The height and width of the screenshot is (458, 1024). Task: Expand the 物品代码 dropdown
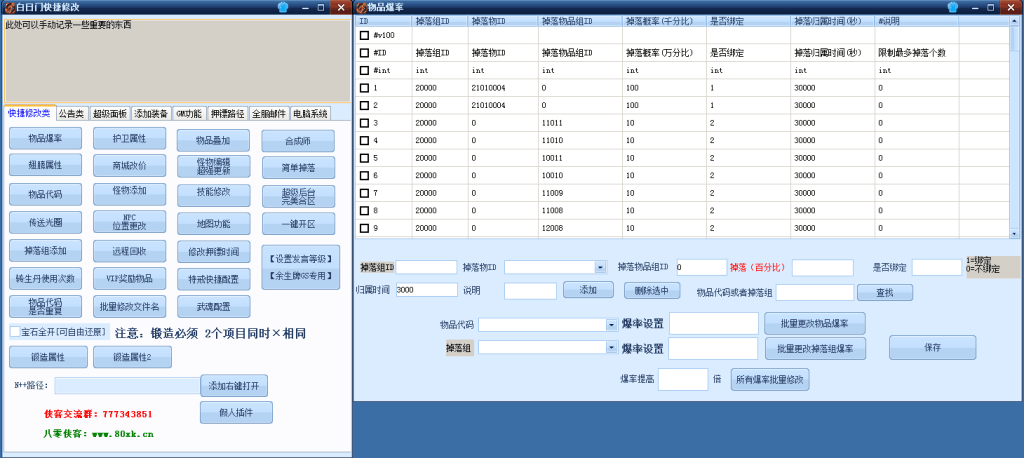[612, 325]
